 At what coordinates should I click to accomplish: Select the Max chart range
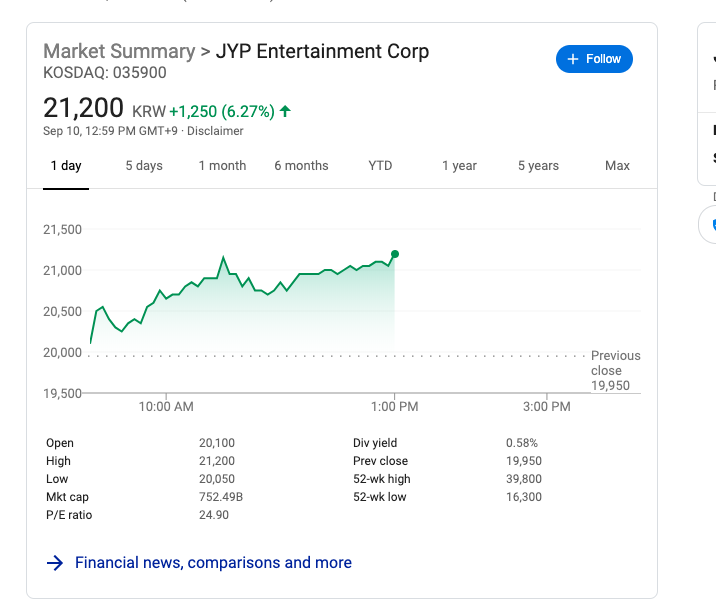coord(617,165)
